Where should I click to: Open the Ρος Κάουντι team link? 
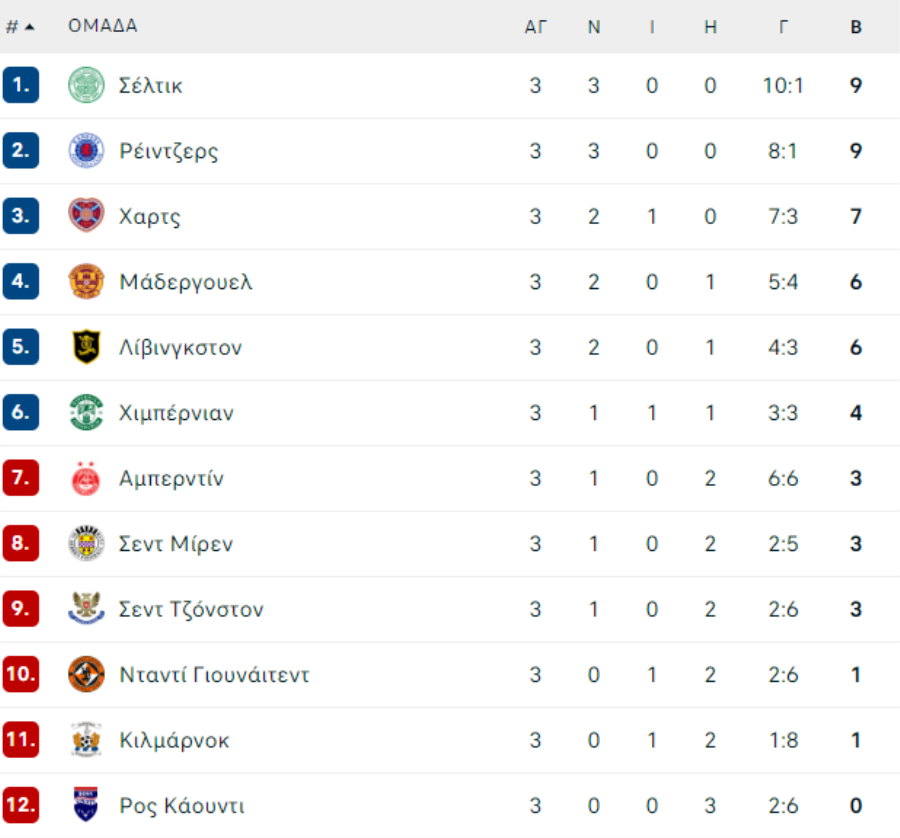181,806
